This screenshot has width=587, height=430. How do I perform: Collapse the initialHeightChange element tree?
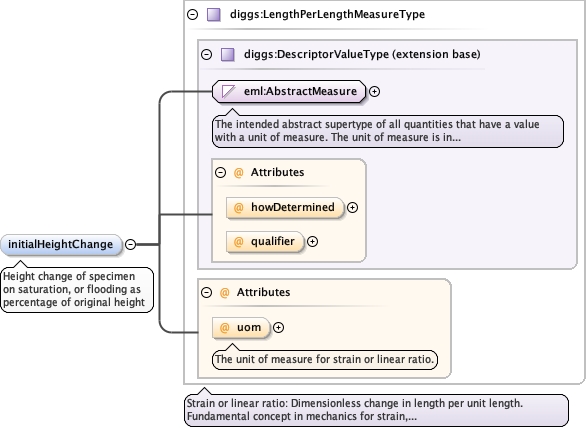pyautogui.click(x=130, y=244)
